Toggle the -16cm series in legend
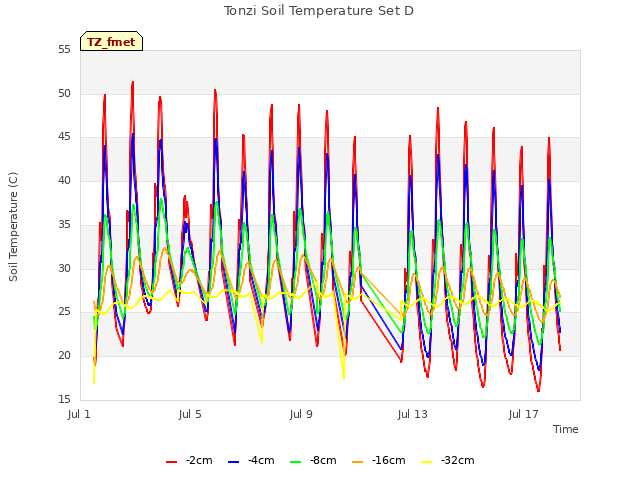Image resolution: width=640 pixels, height=480 pixels. pos(378,461)
